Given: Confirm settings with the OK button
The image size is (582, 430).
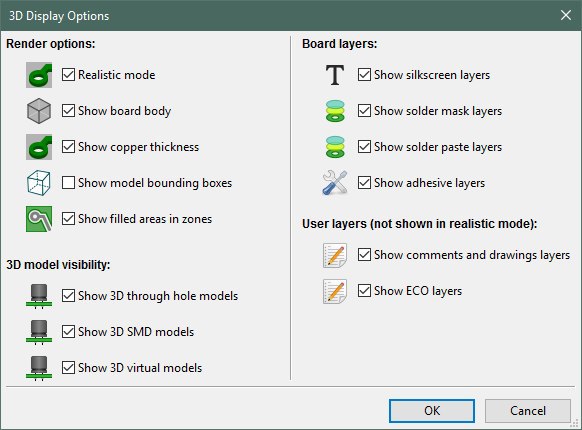Looking at the screenshot, I should tap(432, 411).
